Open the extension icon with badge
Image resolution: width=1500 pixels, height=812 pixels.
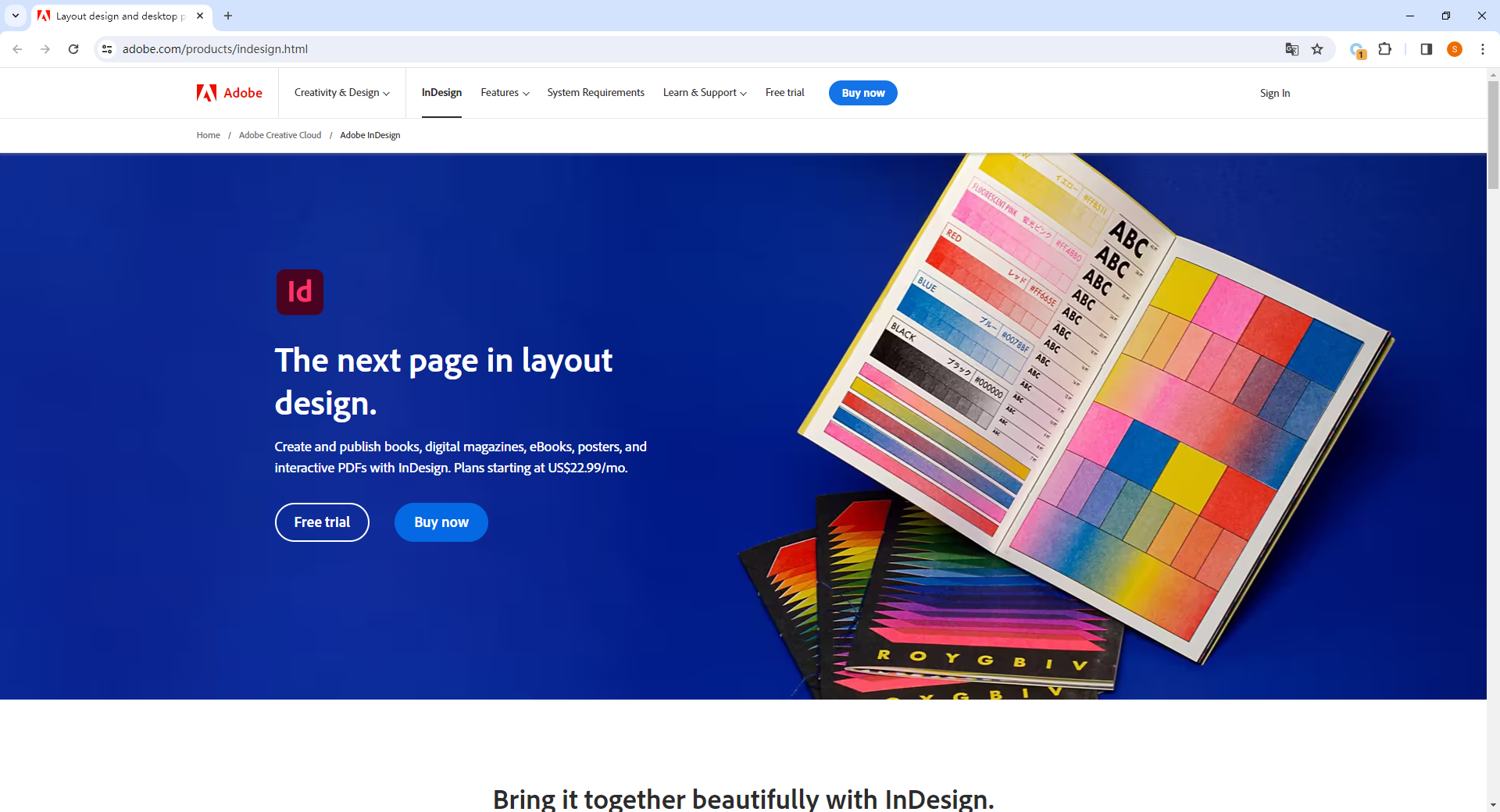[1358, 50]
